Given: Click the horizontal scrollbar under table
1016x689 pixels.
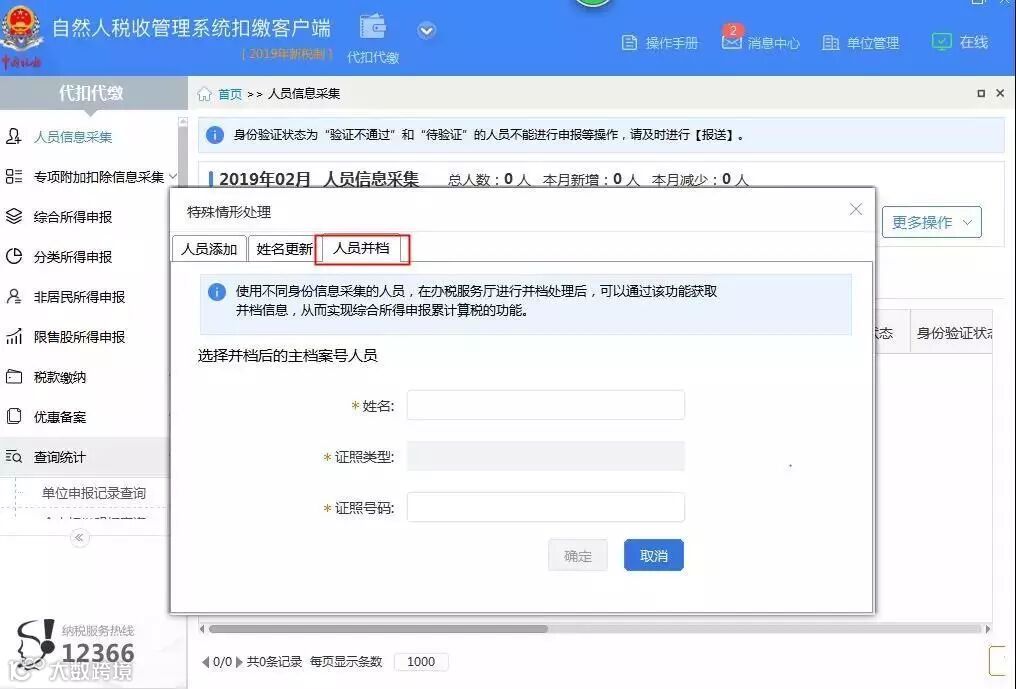Looking at the screenshot, I should (378, 629).
